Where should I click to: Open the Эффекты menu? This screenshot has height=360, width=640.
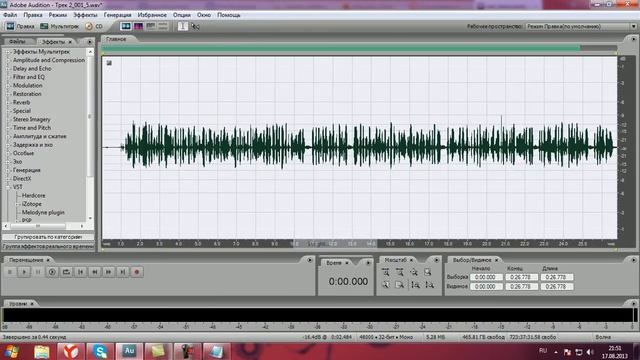coord(85,15)
